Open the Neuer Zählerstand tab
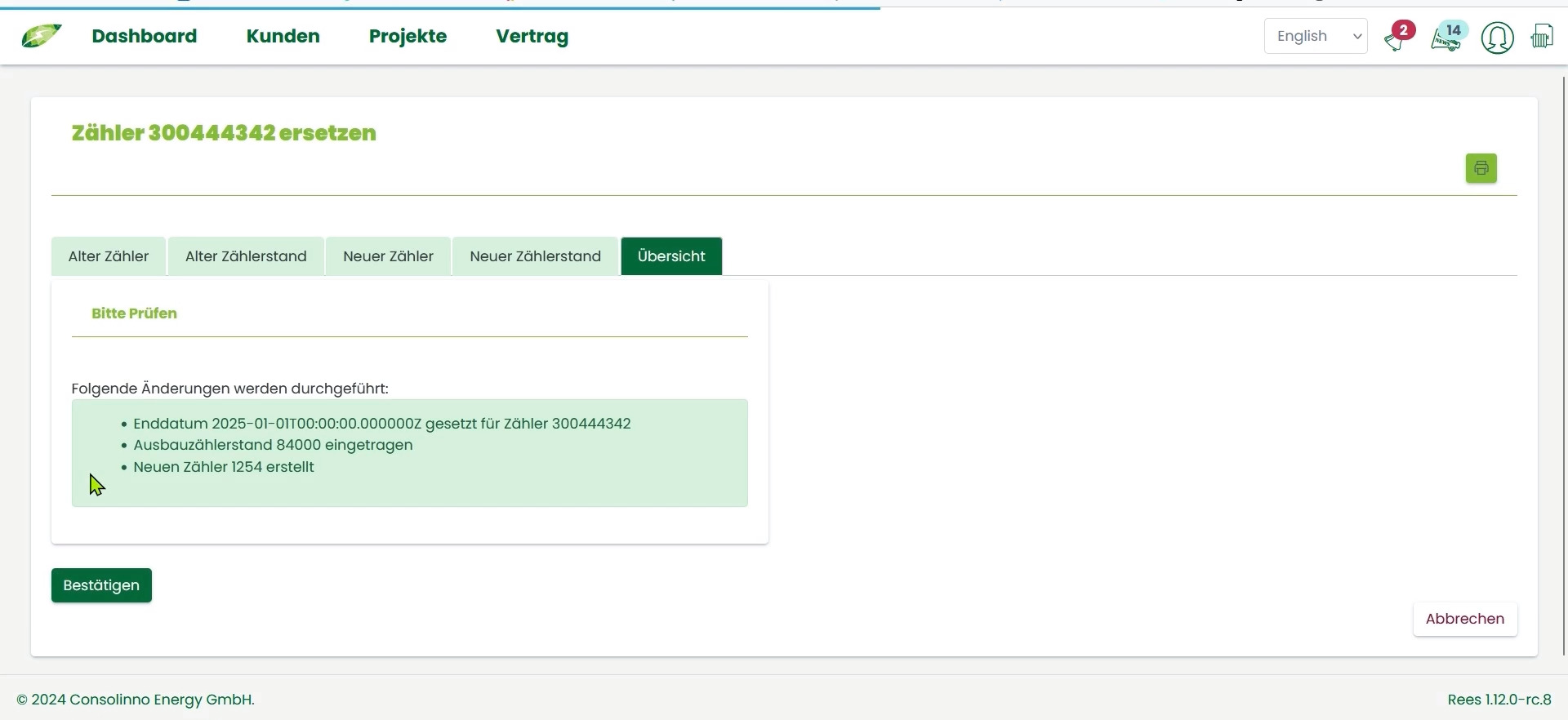The image size is (1568, 720). [x=535, y=256]
